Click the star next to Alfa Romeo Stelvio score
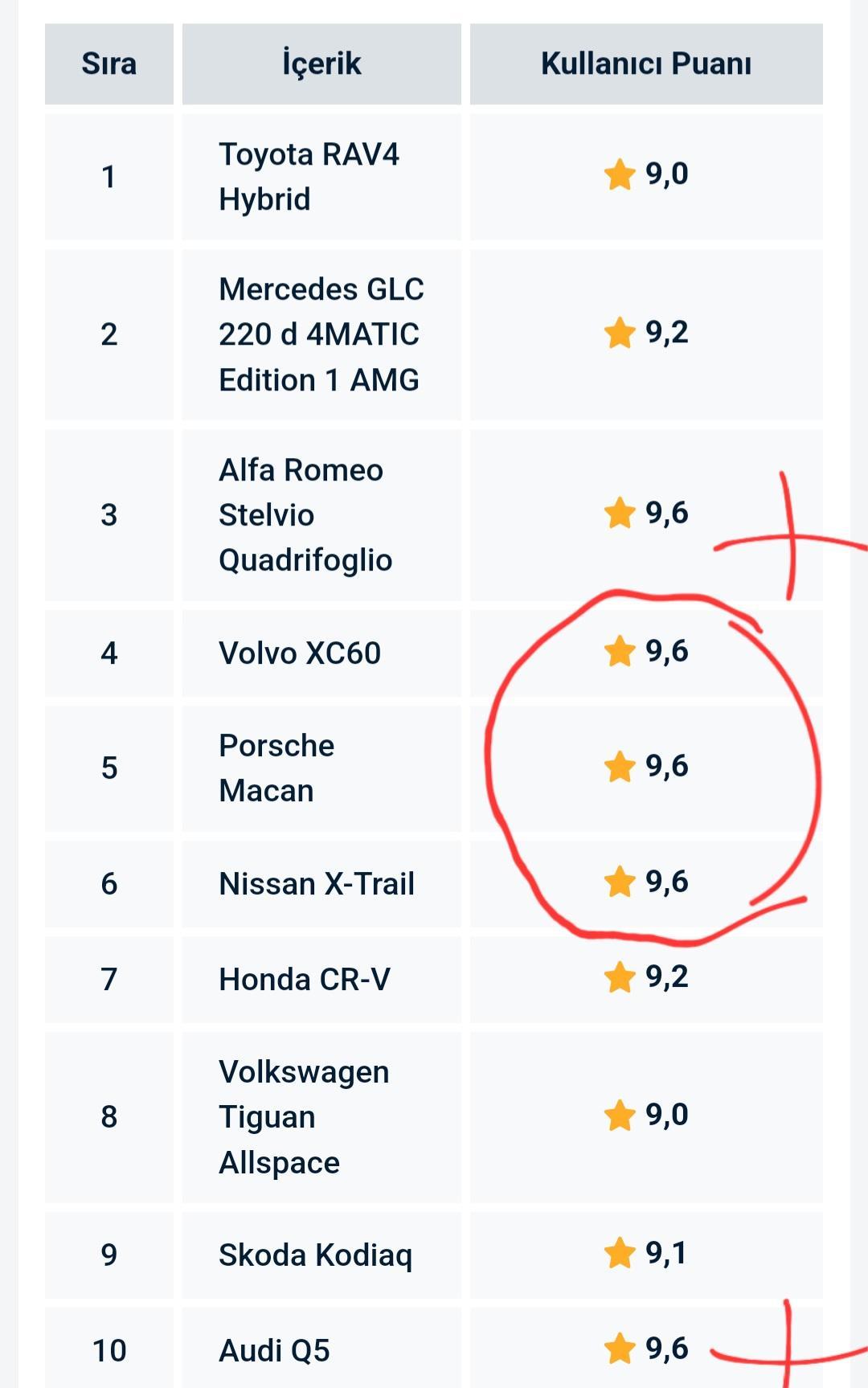The image size is (868, 1388). coord(620,513)
